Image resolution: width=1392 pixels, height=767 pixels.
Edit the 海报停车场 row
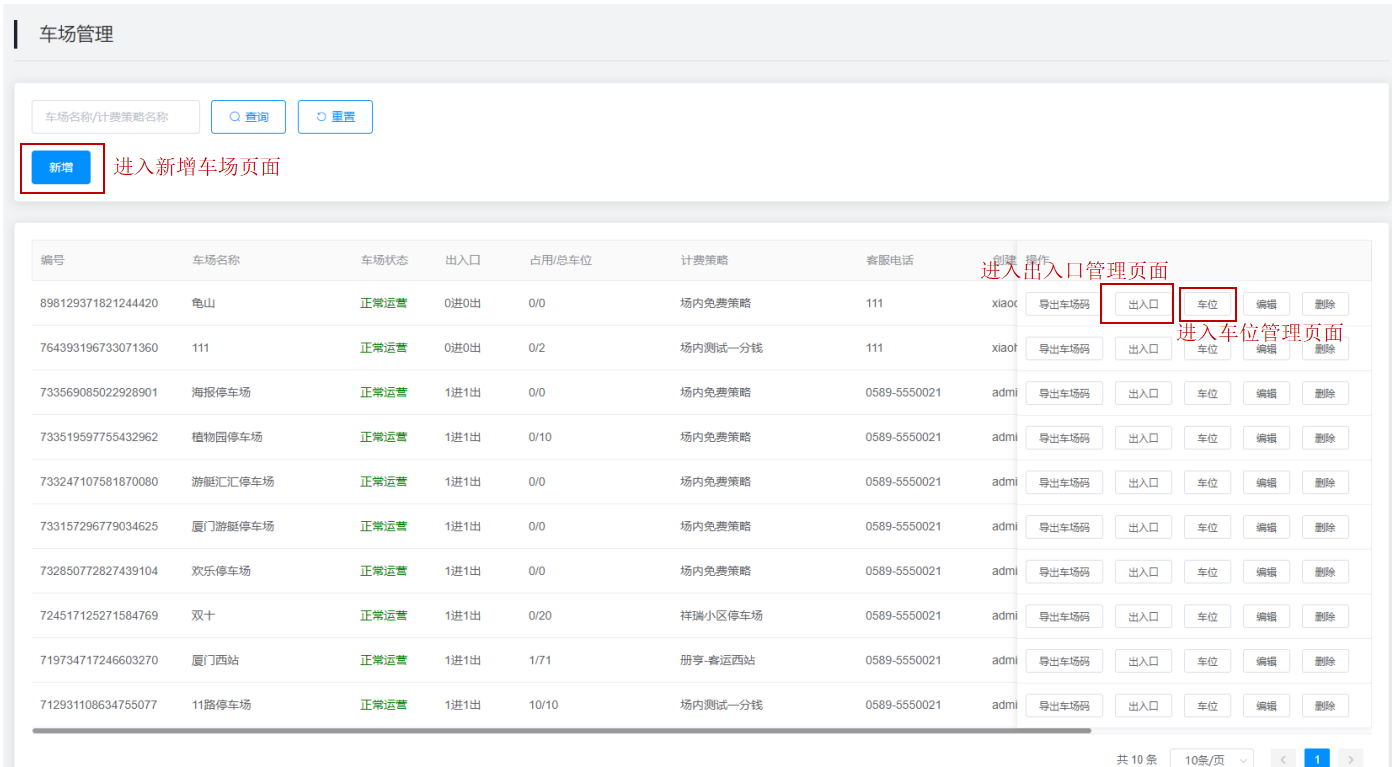click(1266, 394)
